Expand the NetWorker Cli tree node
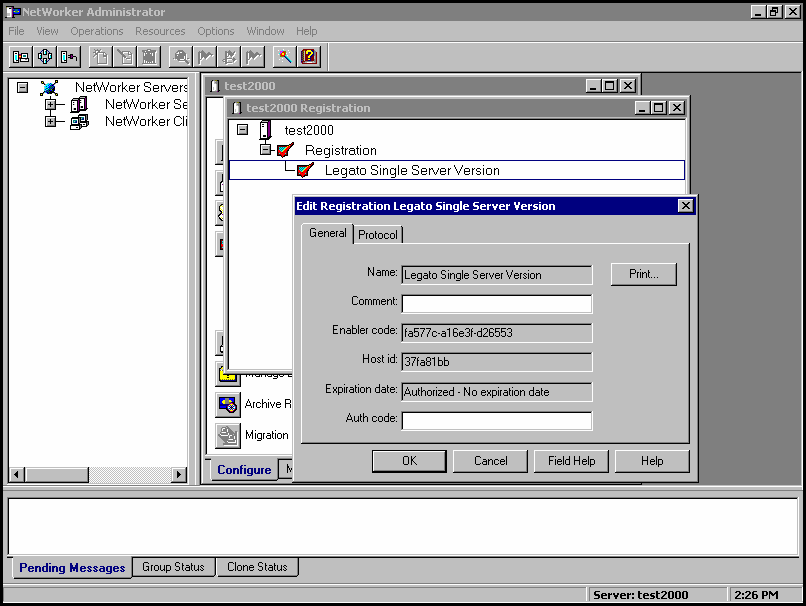Image resolution: width=806 pixels, height=606 pixels. (50, 121)
